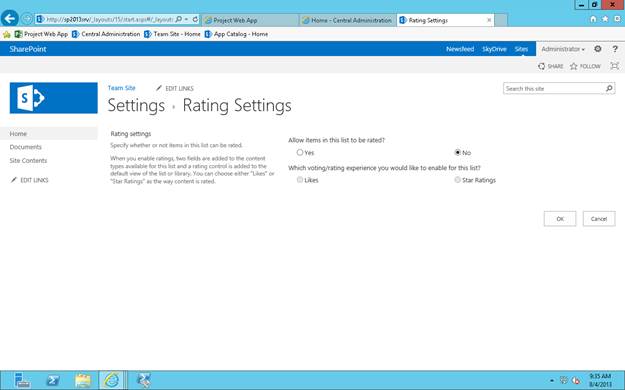Click the SharePoint suite bar title

coord(28,49)
